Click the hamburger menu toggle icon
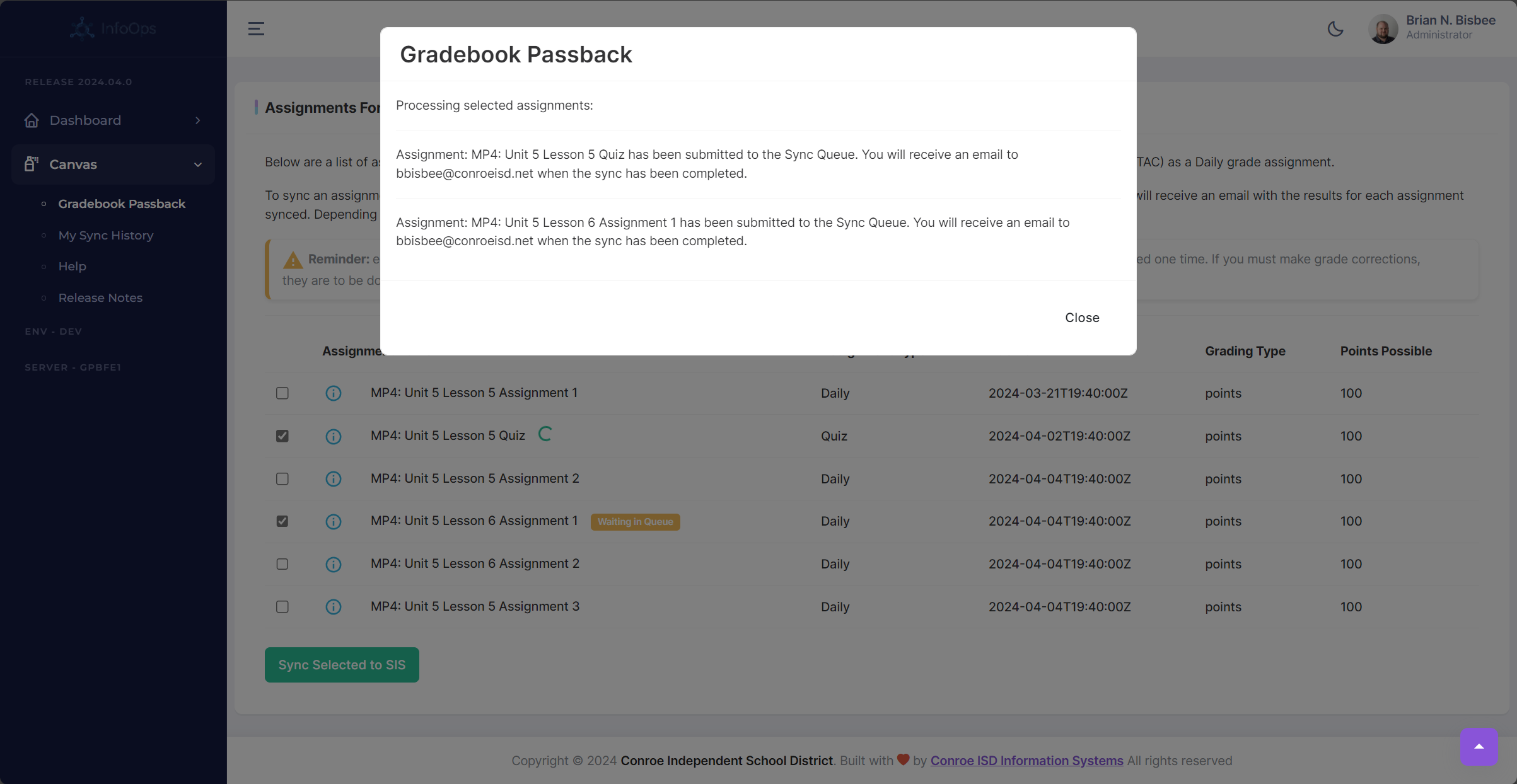 click(256, 29)
